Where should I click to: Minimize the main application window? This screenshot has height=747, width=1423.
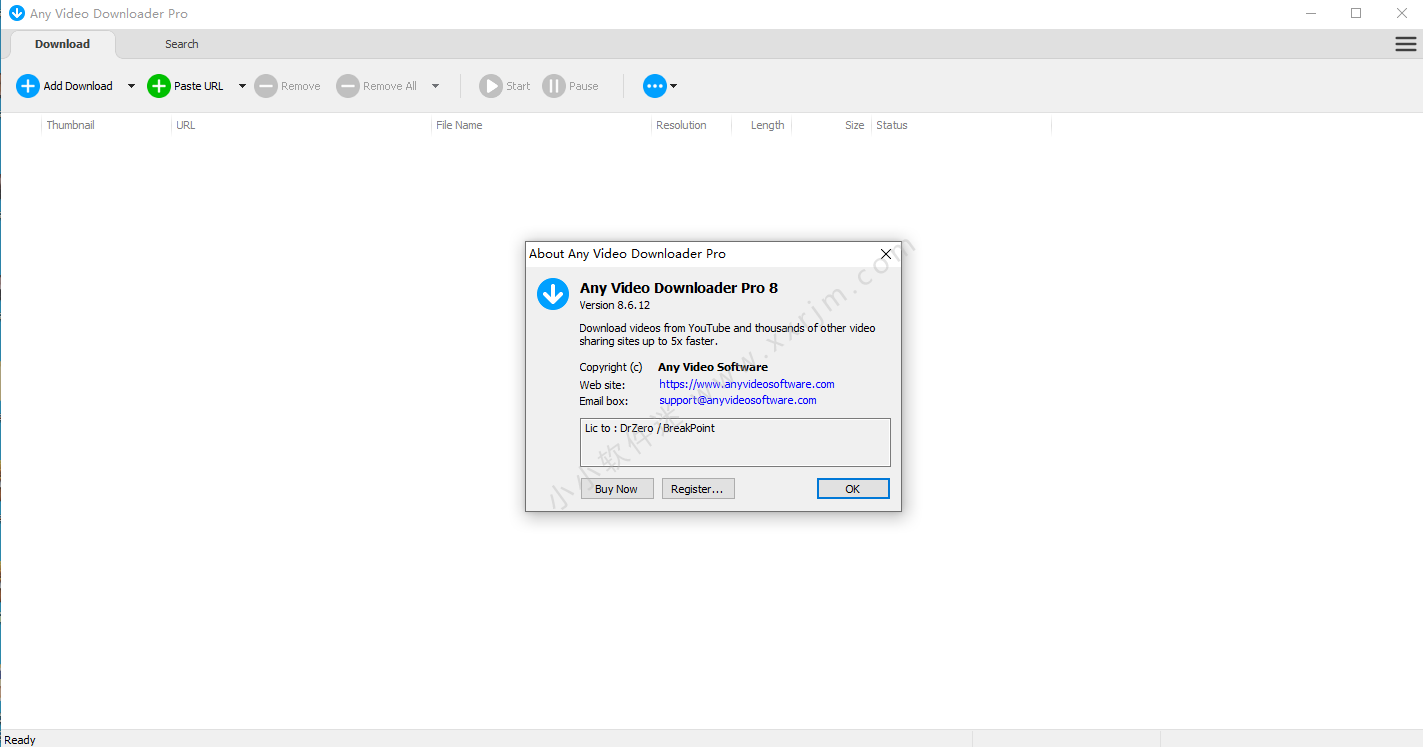1311,14
